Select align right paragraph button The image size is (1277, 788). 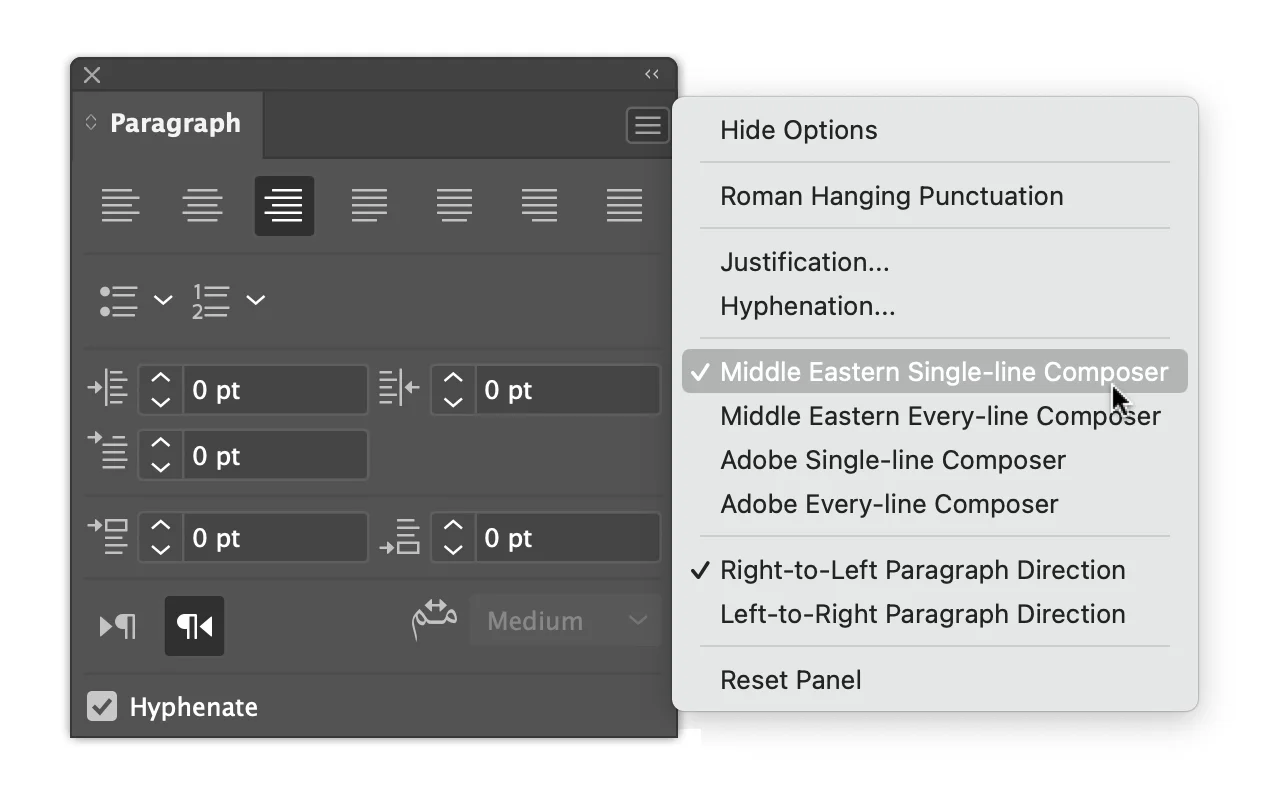tap(284, 206)
